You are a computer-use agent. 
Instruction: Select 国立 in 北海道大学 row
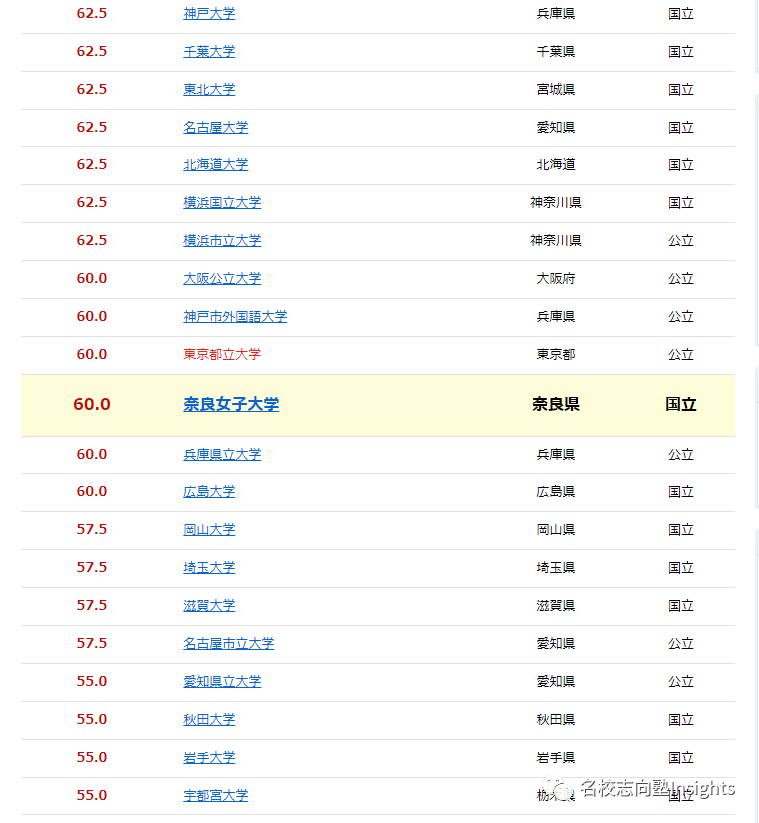pos(681,165)
